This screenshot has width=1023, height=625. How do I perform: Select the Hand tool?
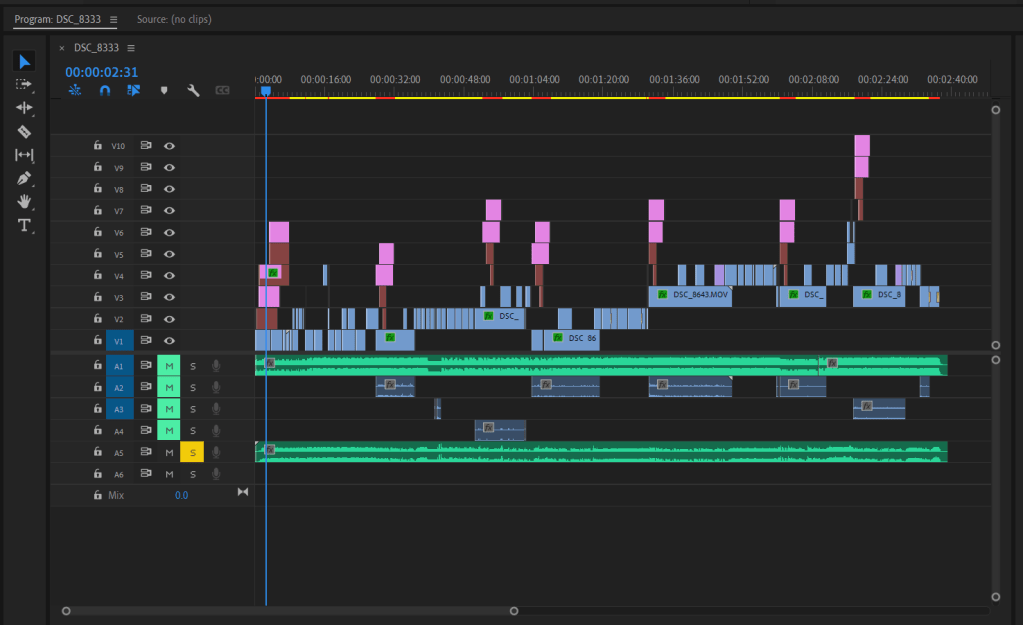[24, 201]
